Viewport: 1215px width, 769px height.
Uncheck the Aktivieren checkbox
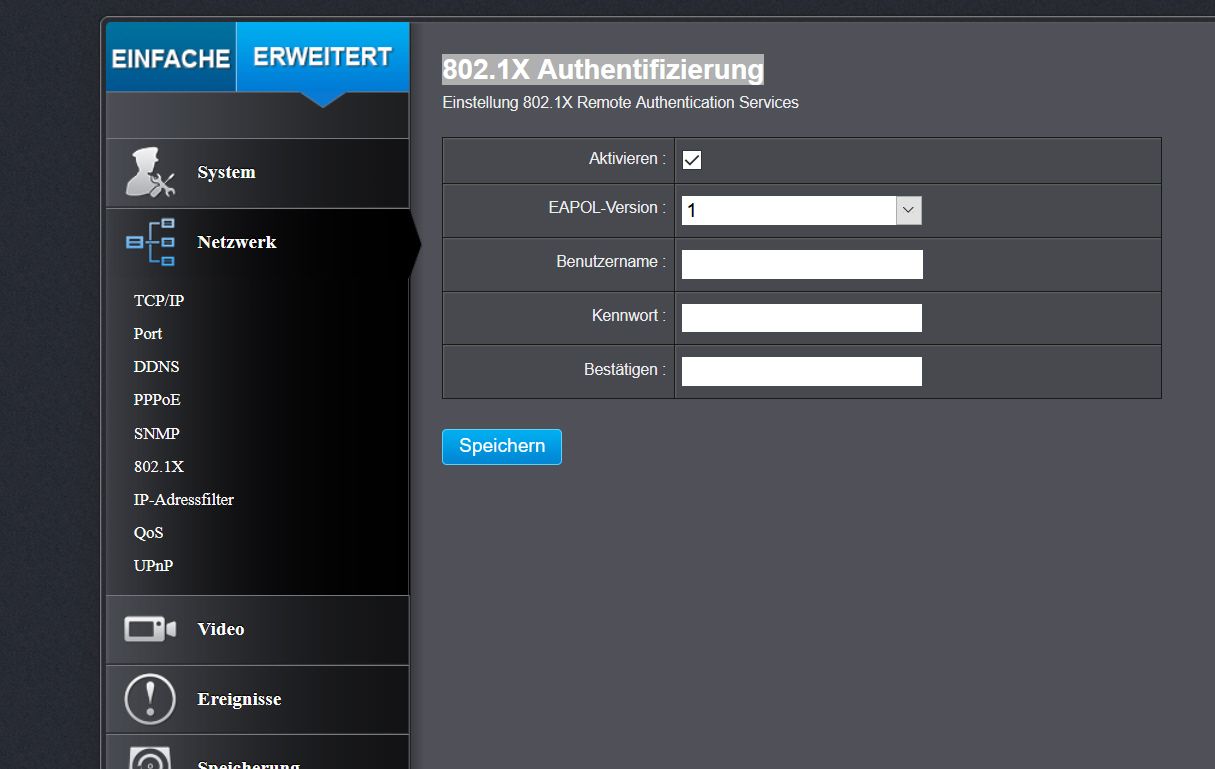pos(692,160)
